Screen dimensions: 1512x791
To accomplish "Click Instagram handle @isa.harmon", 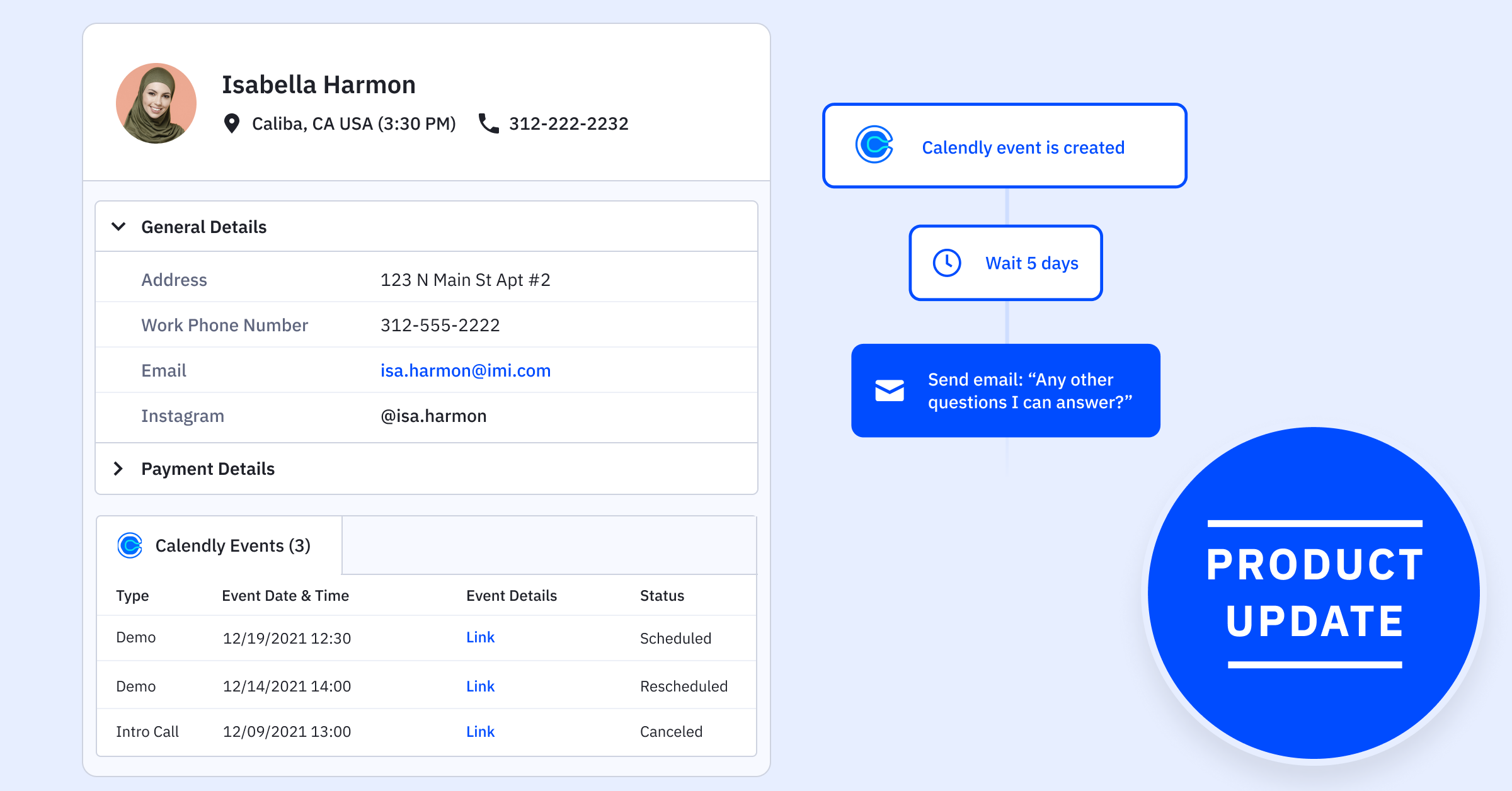I will pos(433,416).
